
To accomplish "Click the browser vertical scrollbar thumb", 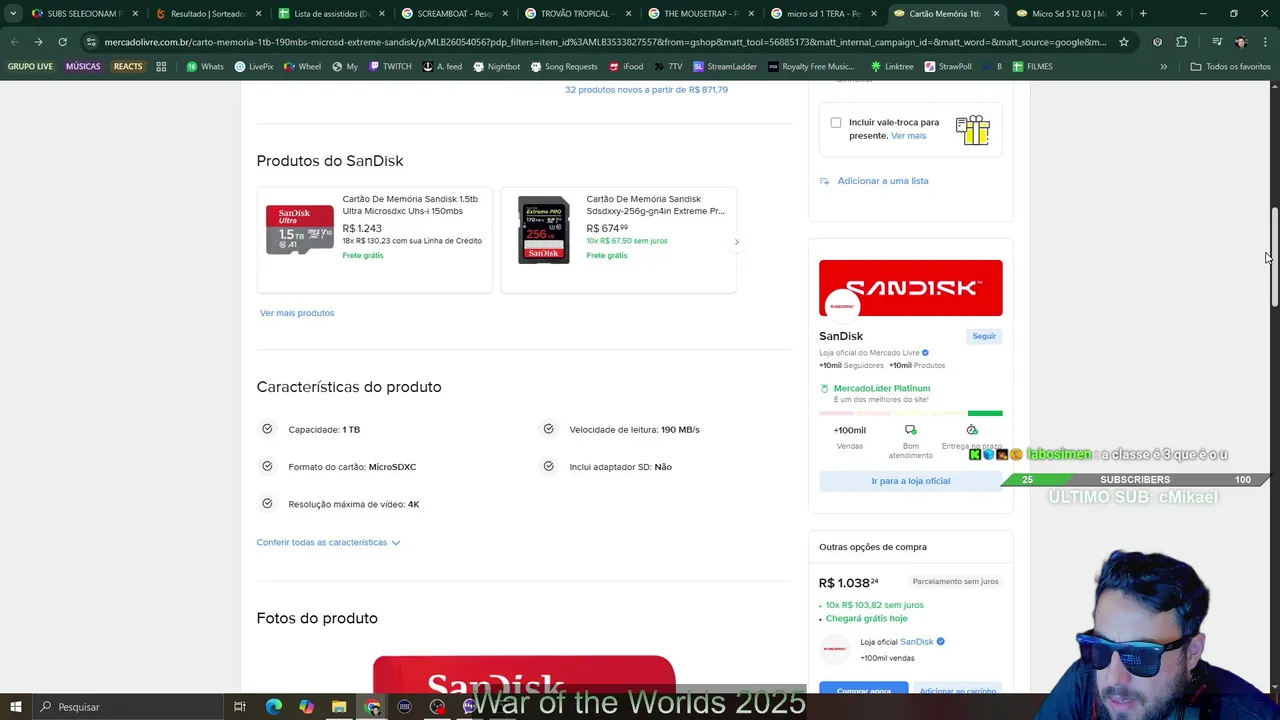I will click(1274, 258).
